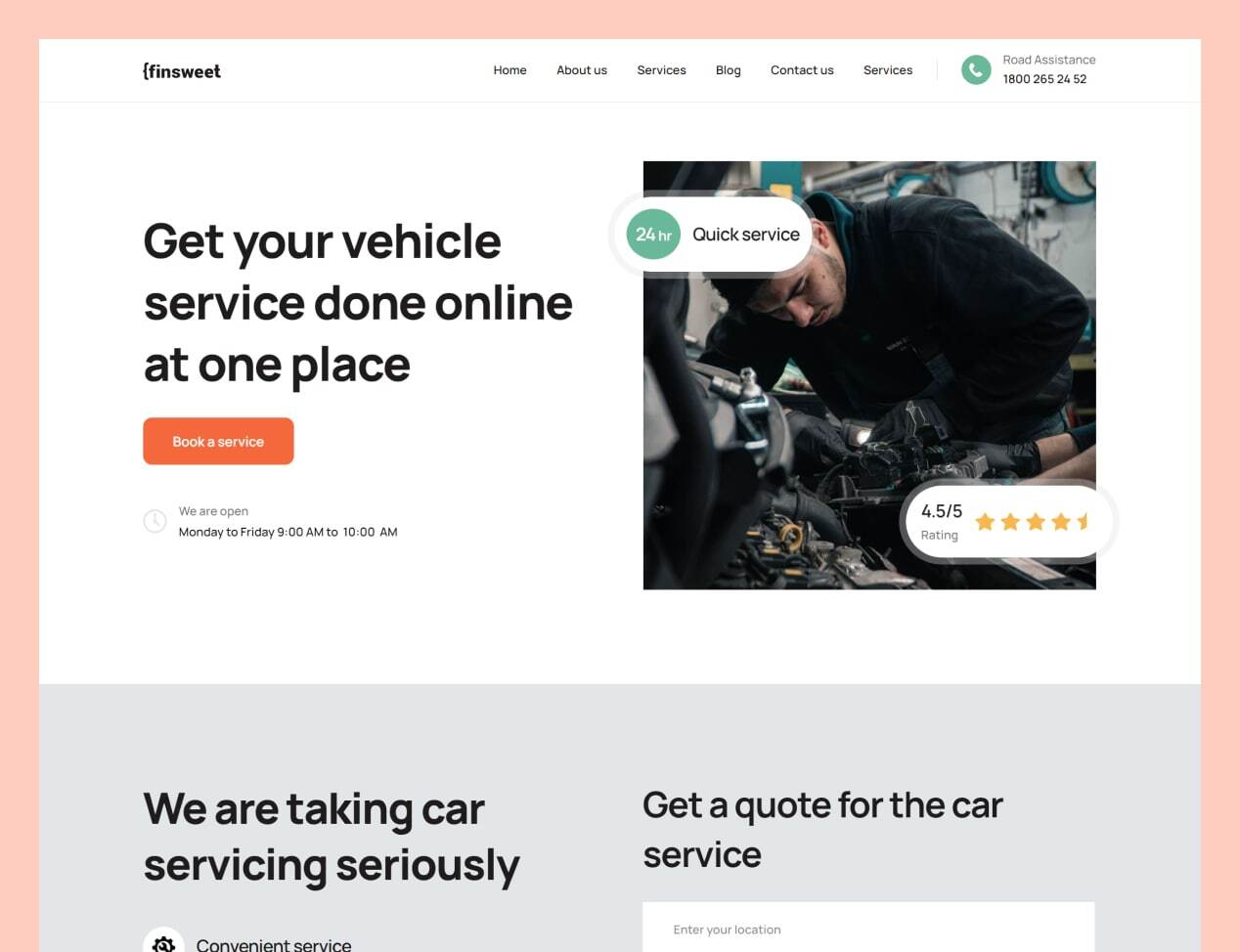Click the 1800 265 24 52 phone number
Viewport: 1240px width, 952px height.
1044,79
